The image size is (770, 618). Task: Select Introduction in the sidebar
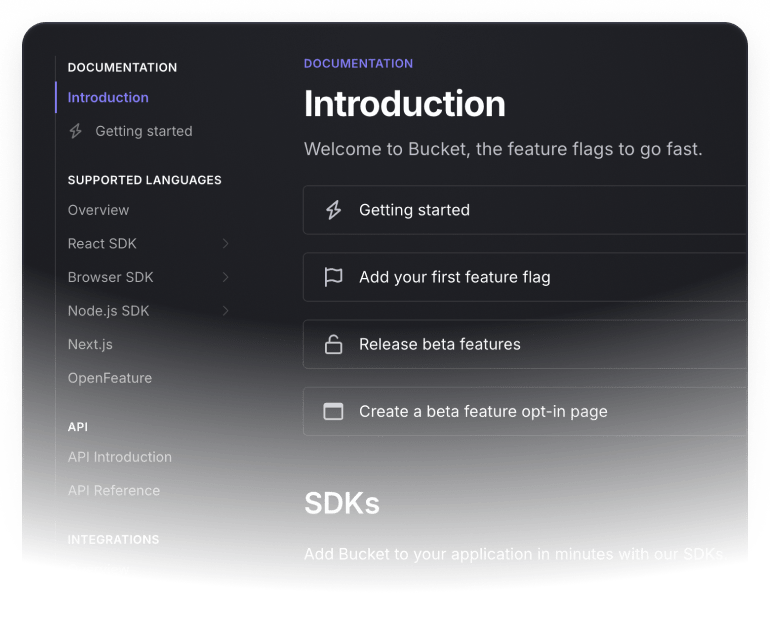point(108,97)
